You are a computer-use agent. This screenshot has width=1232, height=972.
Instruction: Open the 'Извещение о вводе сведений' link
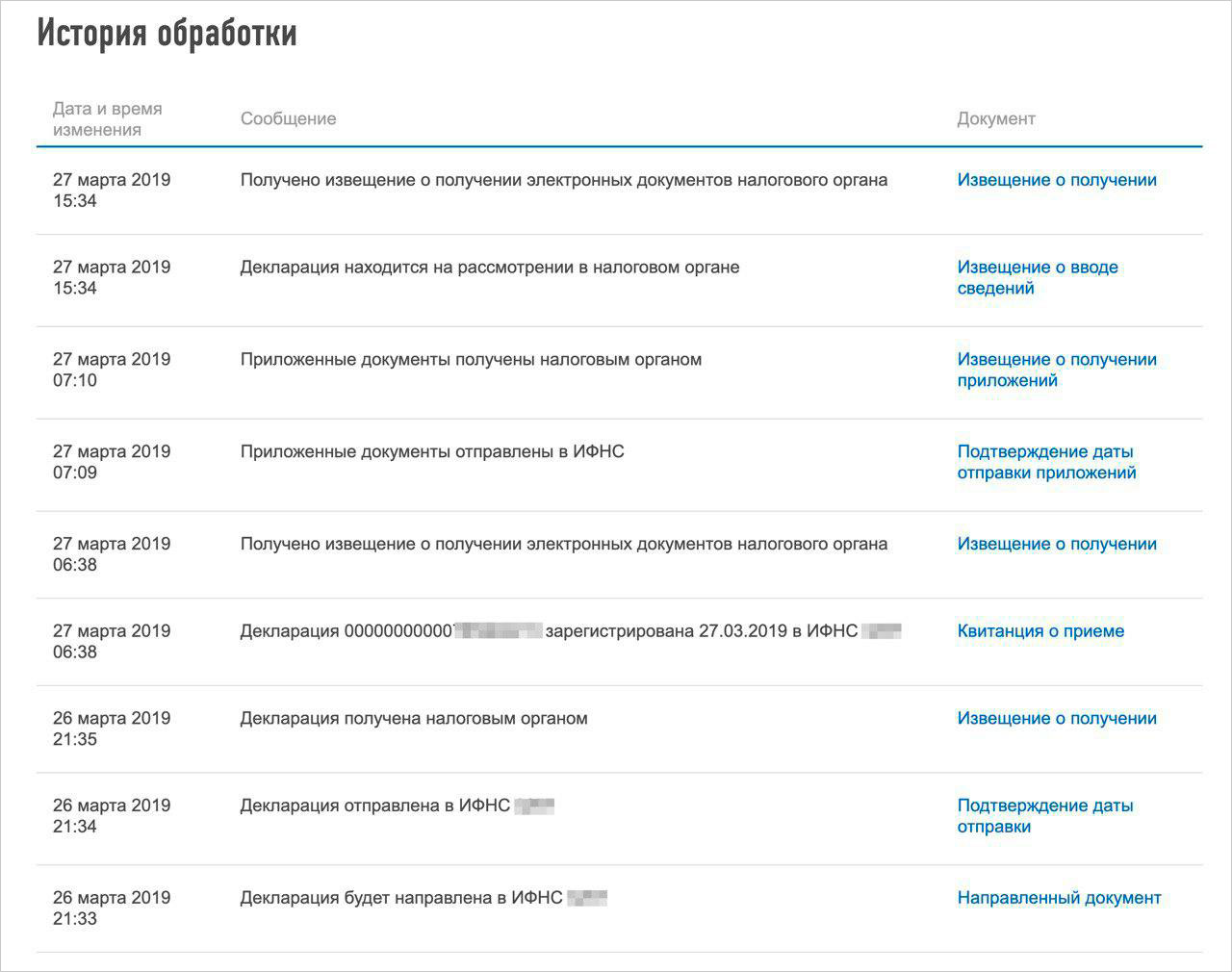tap(1037, 277)
